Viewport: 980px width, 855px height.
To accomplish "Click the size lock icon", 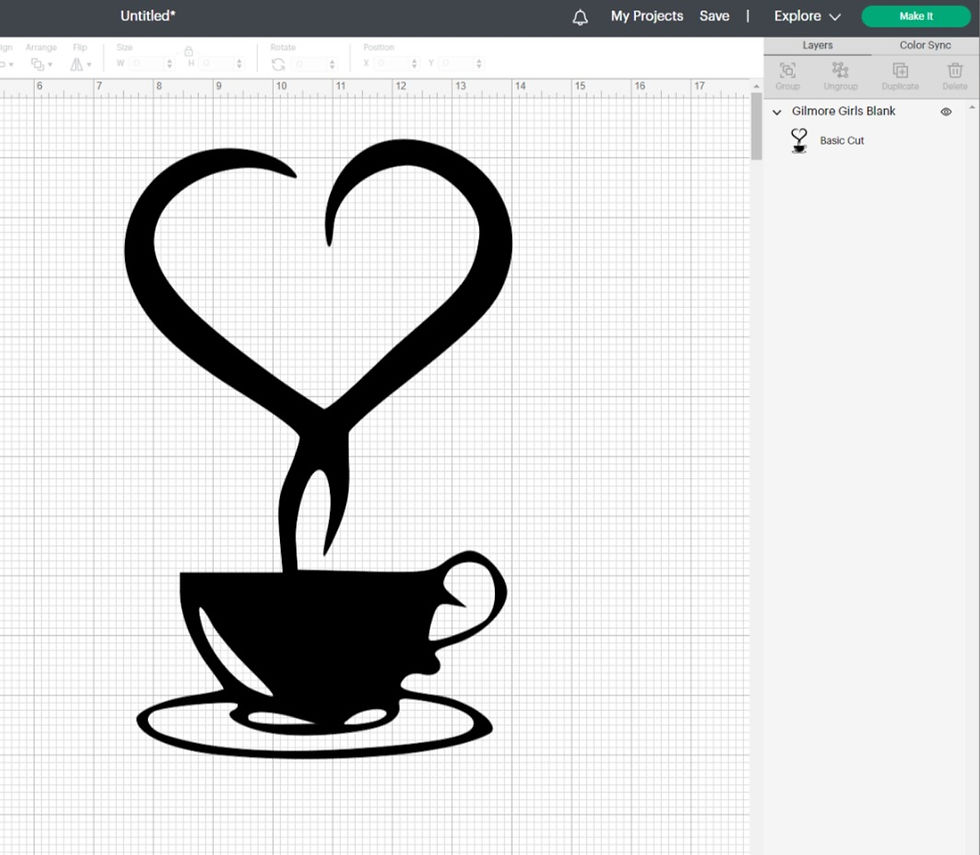I will pos(188,51).
